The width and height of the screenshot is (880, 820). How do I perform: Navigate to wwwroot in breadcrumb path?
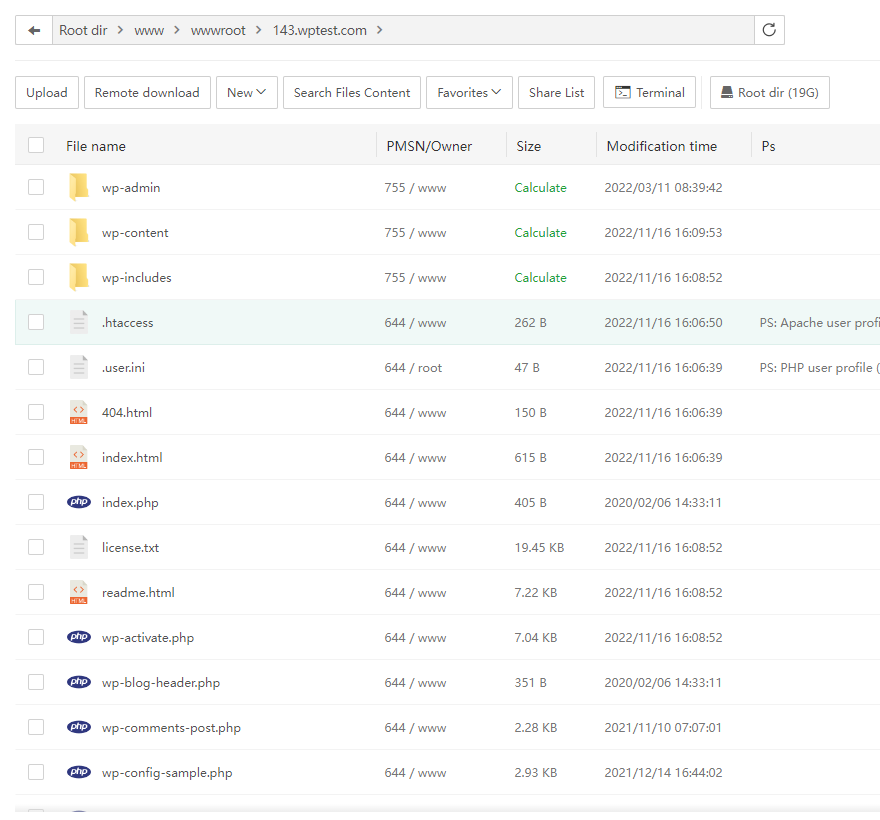point(218,30)
